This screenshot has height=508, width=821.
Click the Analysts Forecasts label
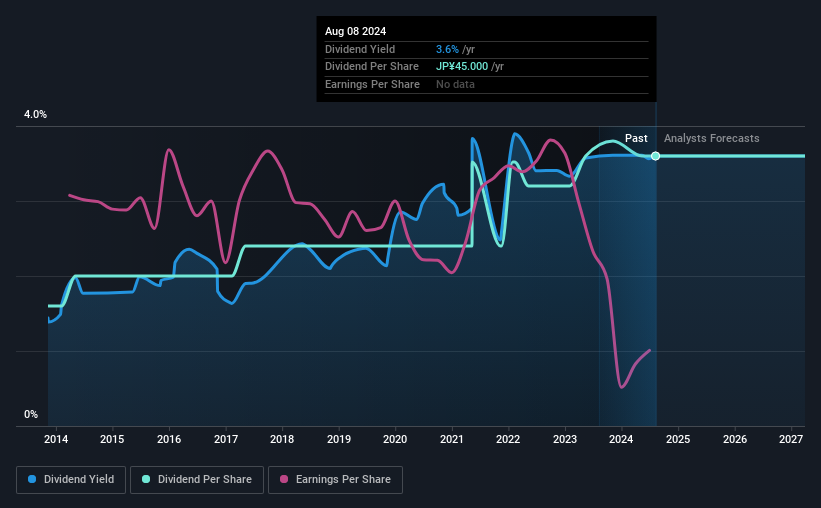point(712,138)
